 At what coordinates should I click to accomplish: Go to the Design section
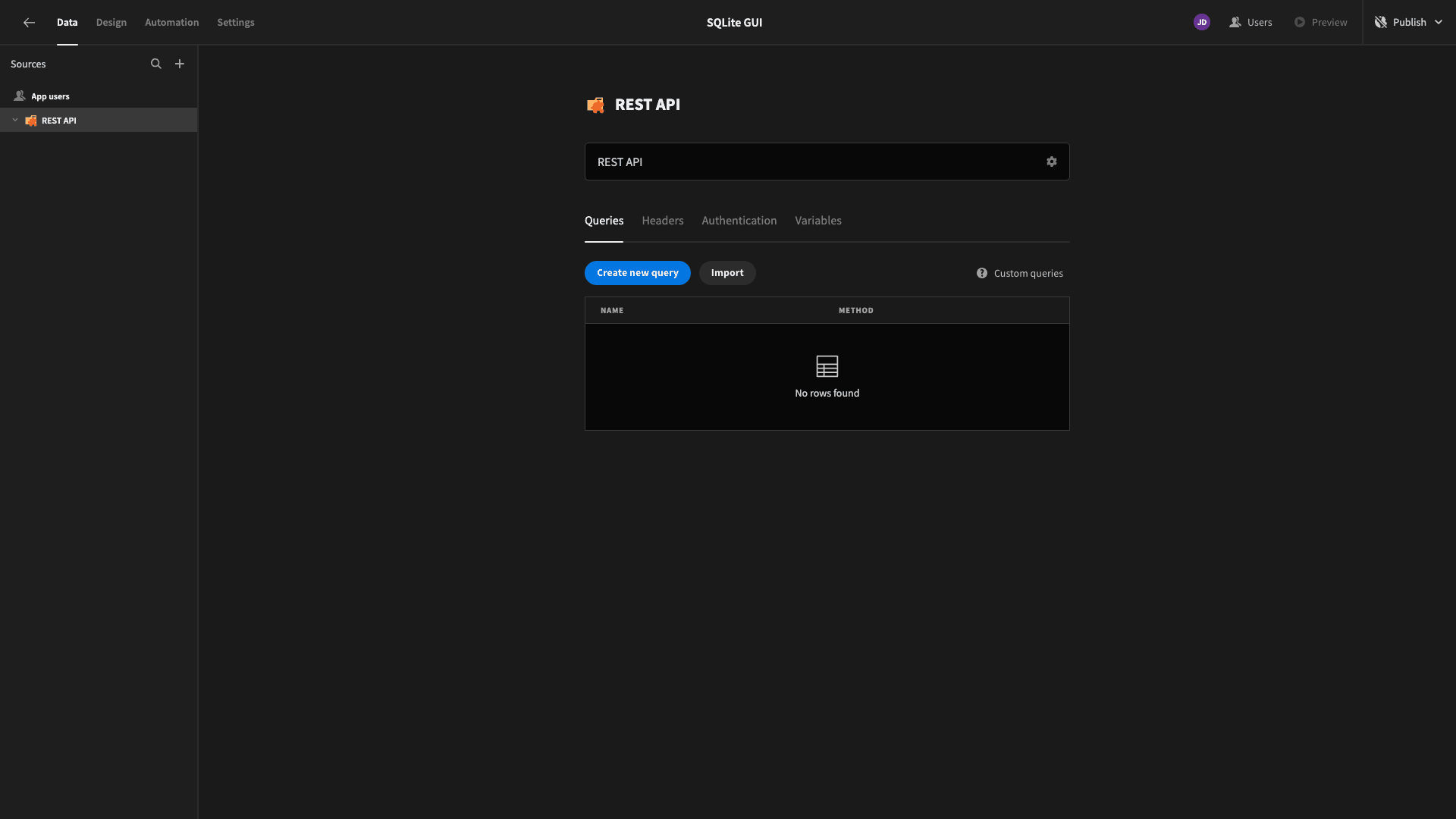(111, 22)
